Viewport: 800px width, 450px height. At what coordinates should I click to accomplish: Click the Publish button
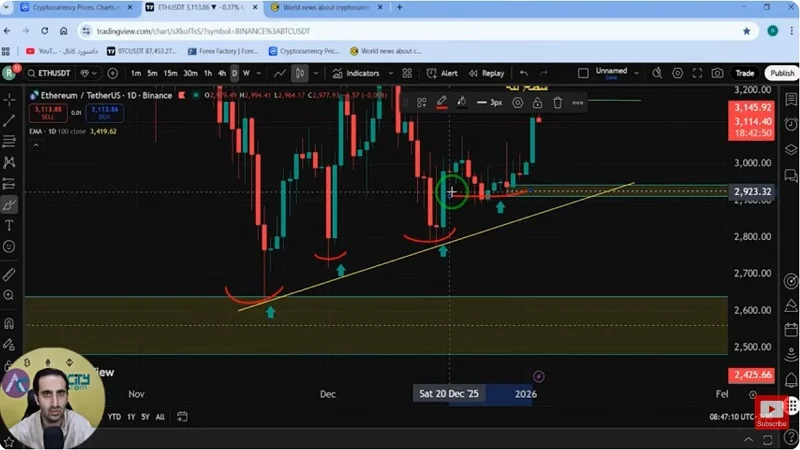[782, 73]
